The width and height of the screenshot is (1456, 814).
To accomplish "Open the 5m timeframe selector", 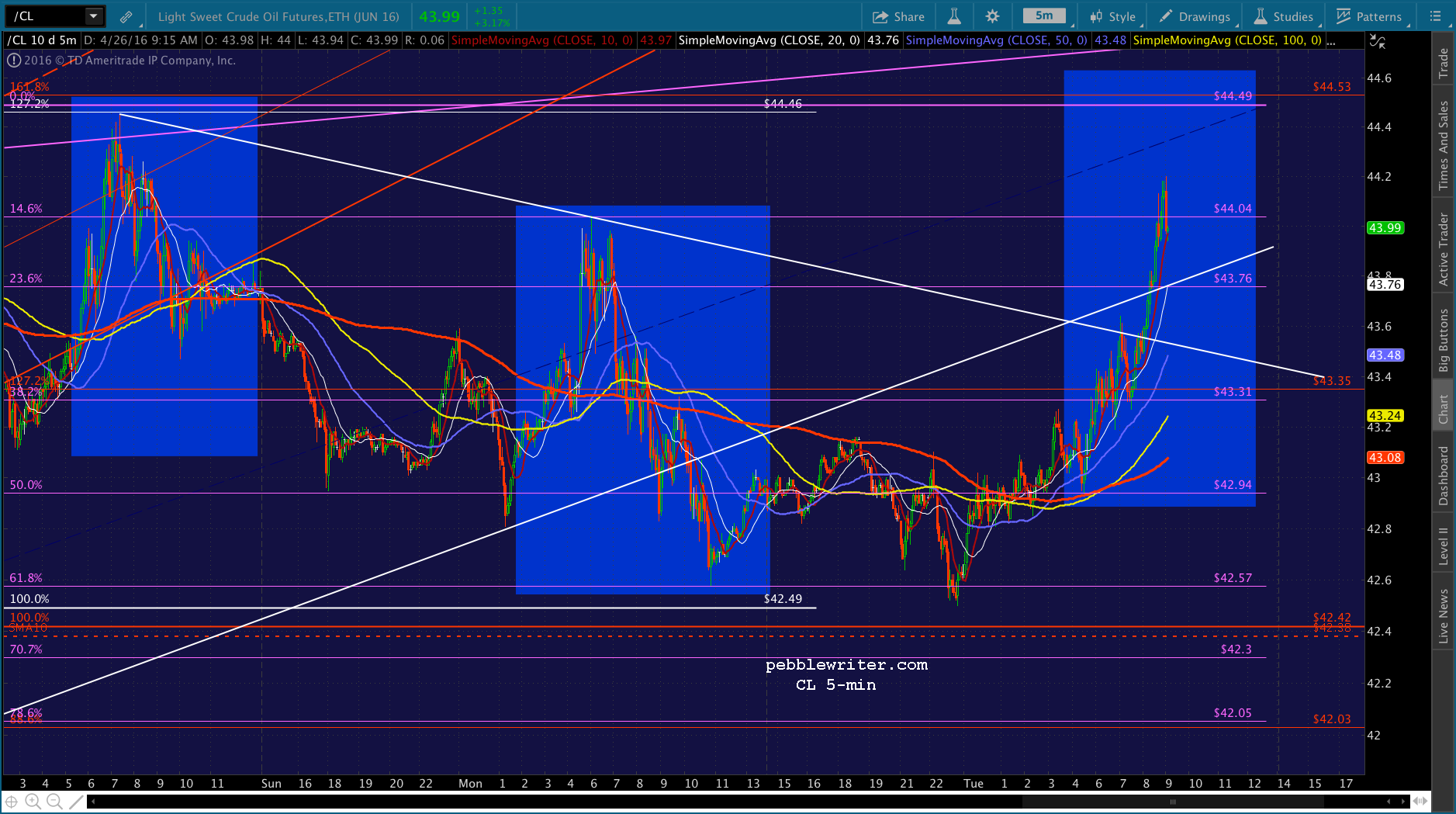I will [x=1044, y=16].
